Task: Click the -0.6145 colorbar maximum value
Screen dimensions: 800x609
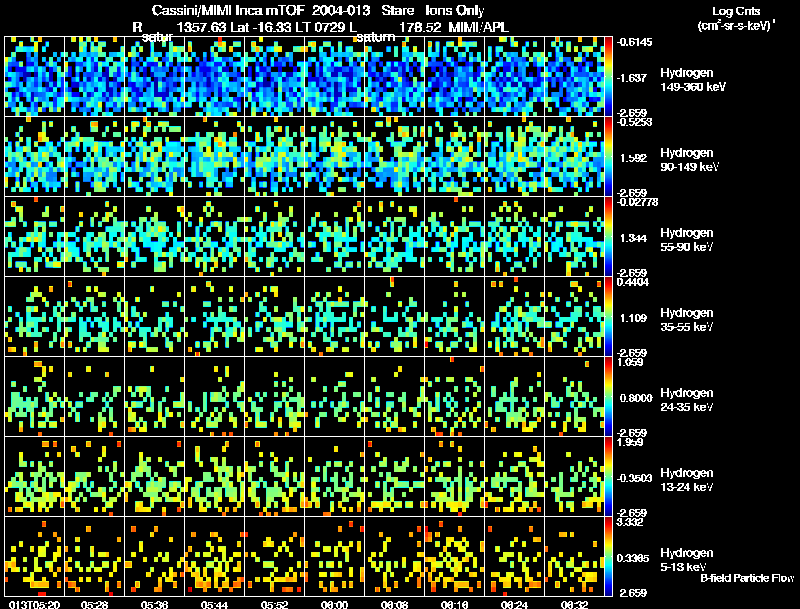Action: (634, 42)
